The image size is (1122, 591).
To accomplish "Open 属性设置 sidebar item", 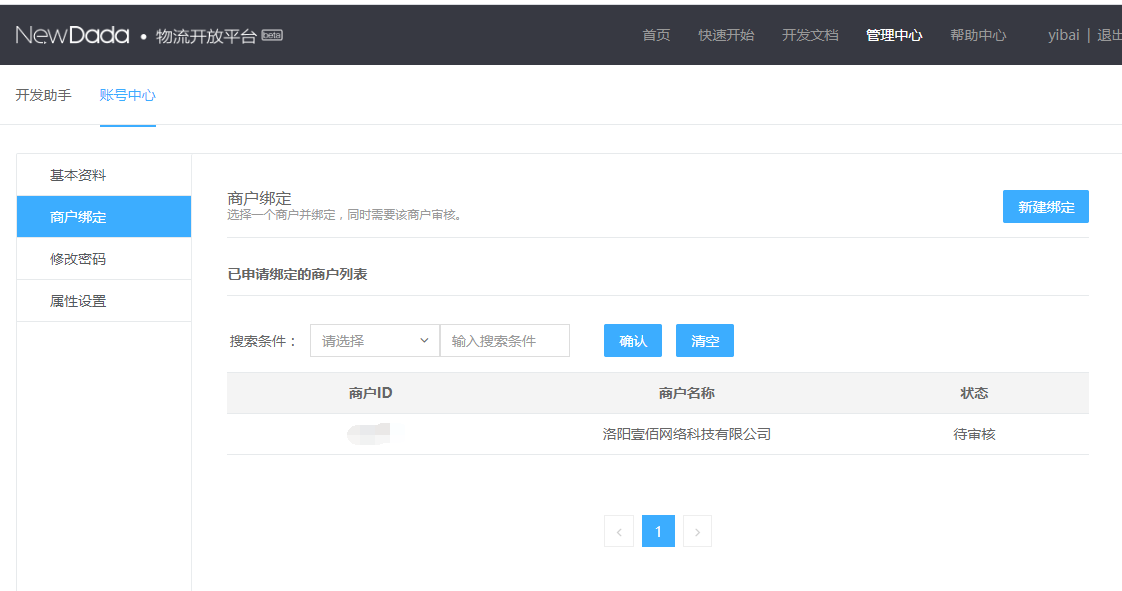I will 78,301.
